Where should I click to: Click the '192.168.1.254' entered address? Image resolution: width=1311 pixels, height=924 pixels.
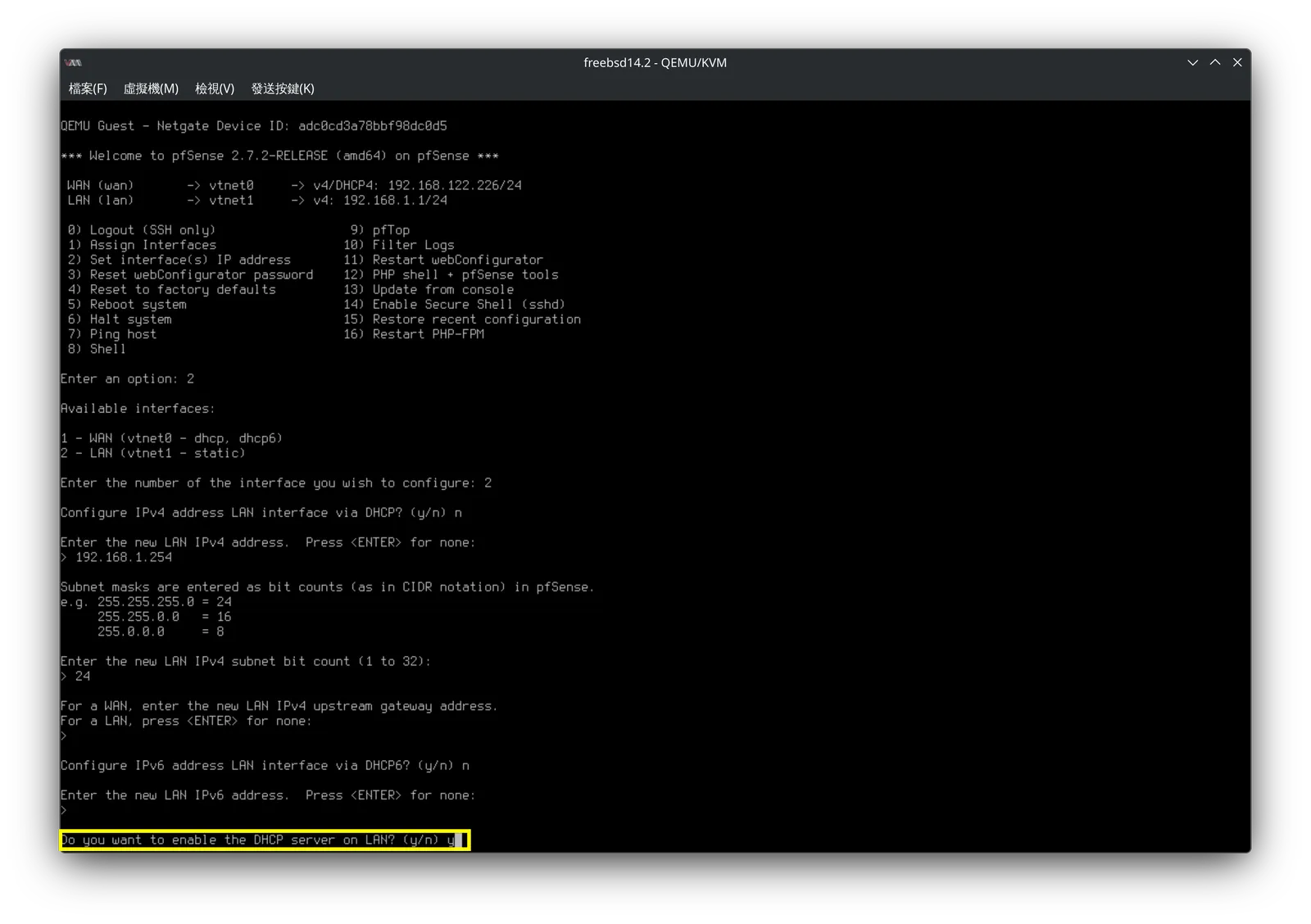(124, 557)
